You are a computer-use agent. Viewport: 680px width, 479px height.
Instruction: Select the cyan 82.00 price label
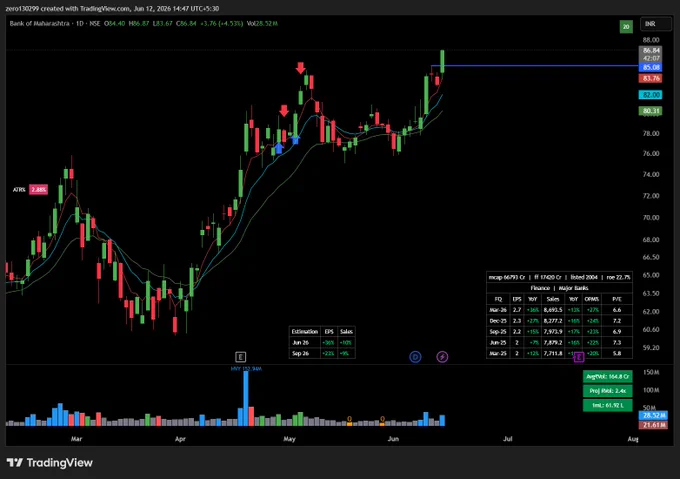pyautogui.click(x=651, y=94)
